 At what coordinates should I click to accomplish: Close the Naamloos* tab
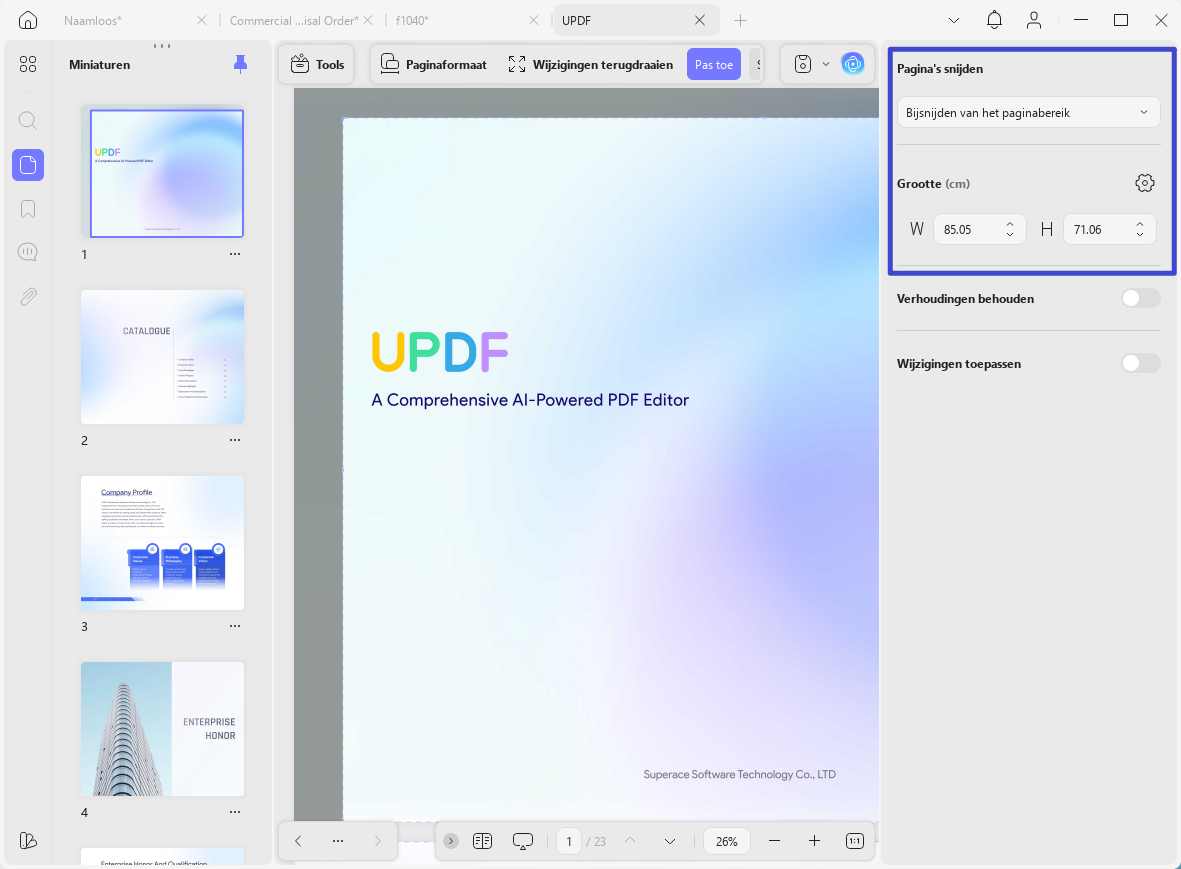202,20
